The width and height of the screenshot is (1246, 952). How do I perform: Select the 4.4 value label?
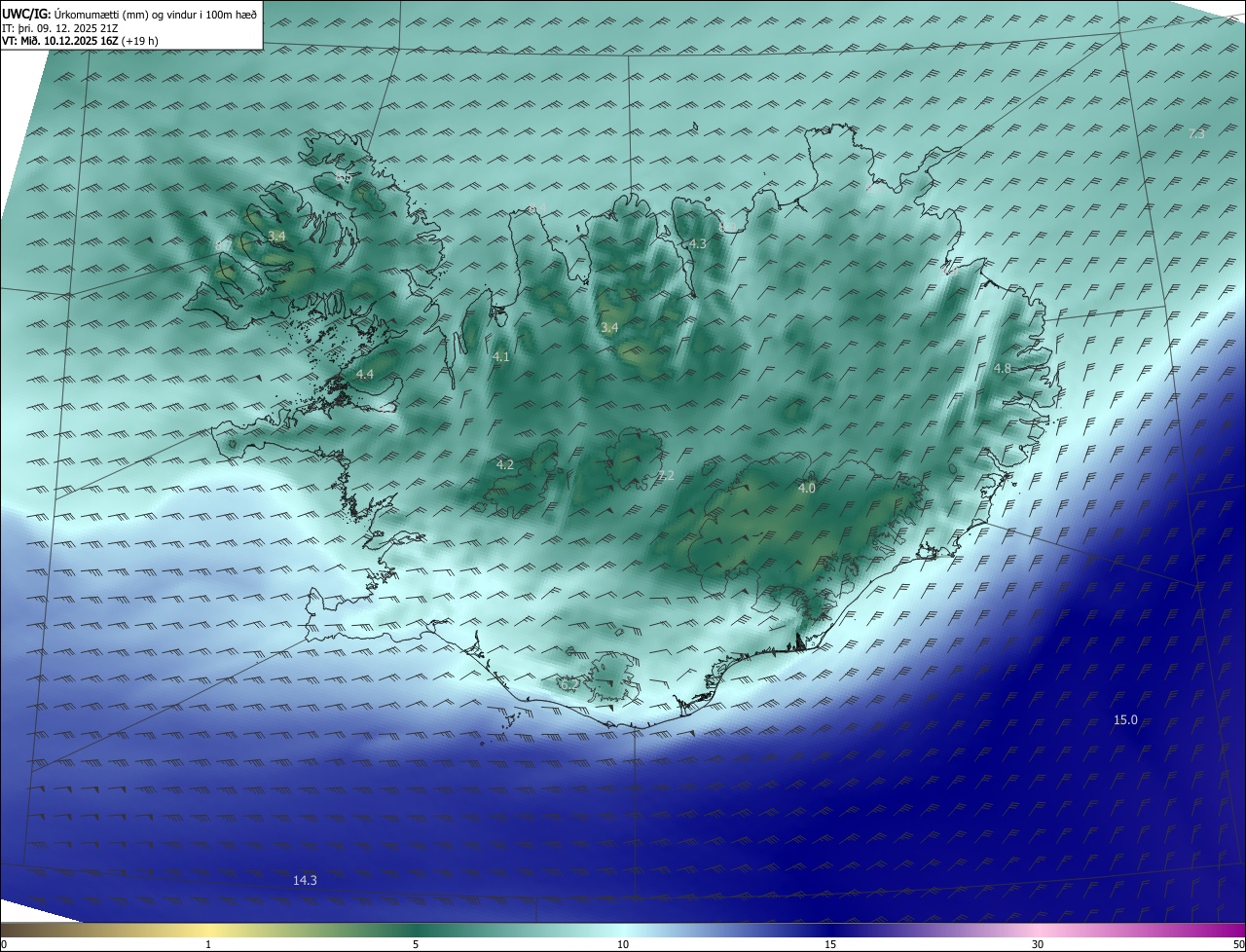[x=364, y=374]
